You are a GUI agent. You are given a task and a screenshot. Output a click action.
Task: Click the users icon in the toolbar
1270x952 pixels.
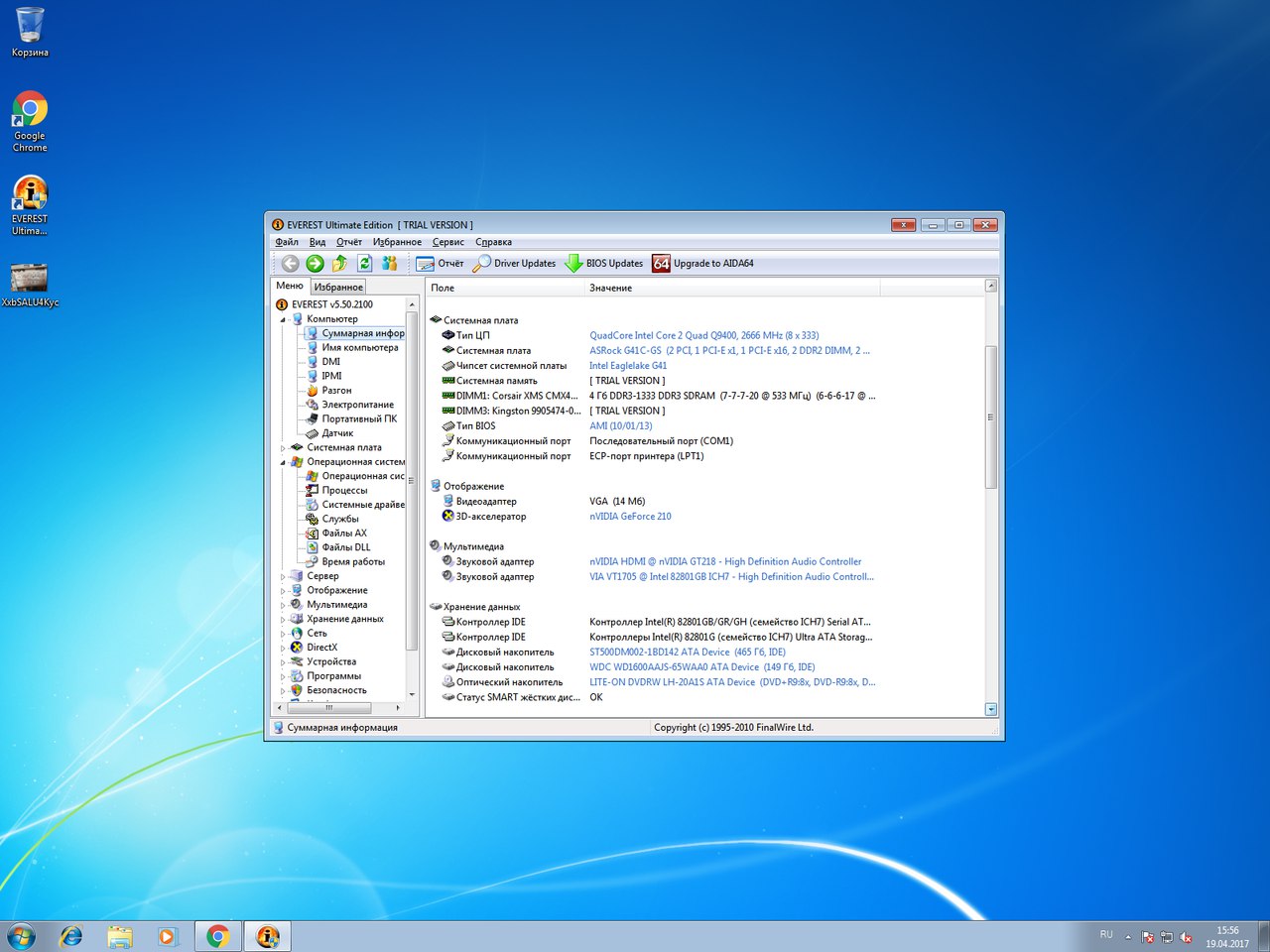pyautogui.click(x=390, y=264)
